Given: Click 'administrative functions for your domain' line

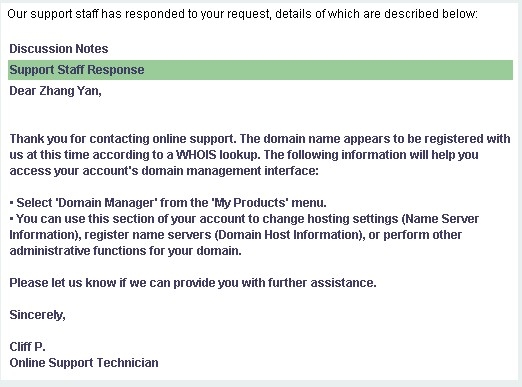Looking at the screenshot, I should (x=125, y=251).
